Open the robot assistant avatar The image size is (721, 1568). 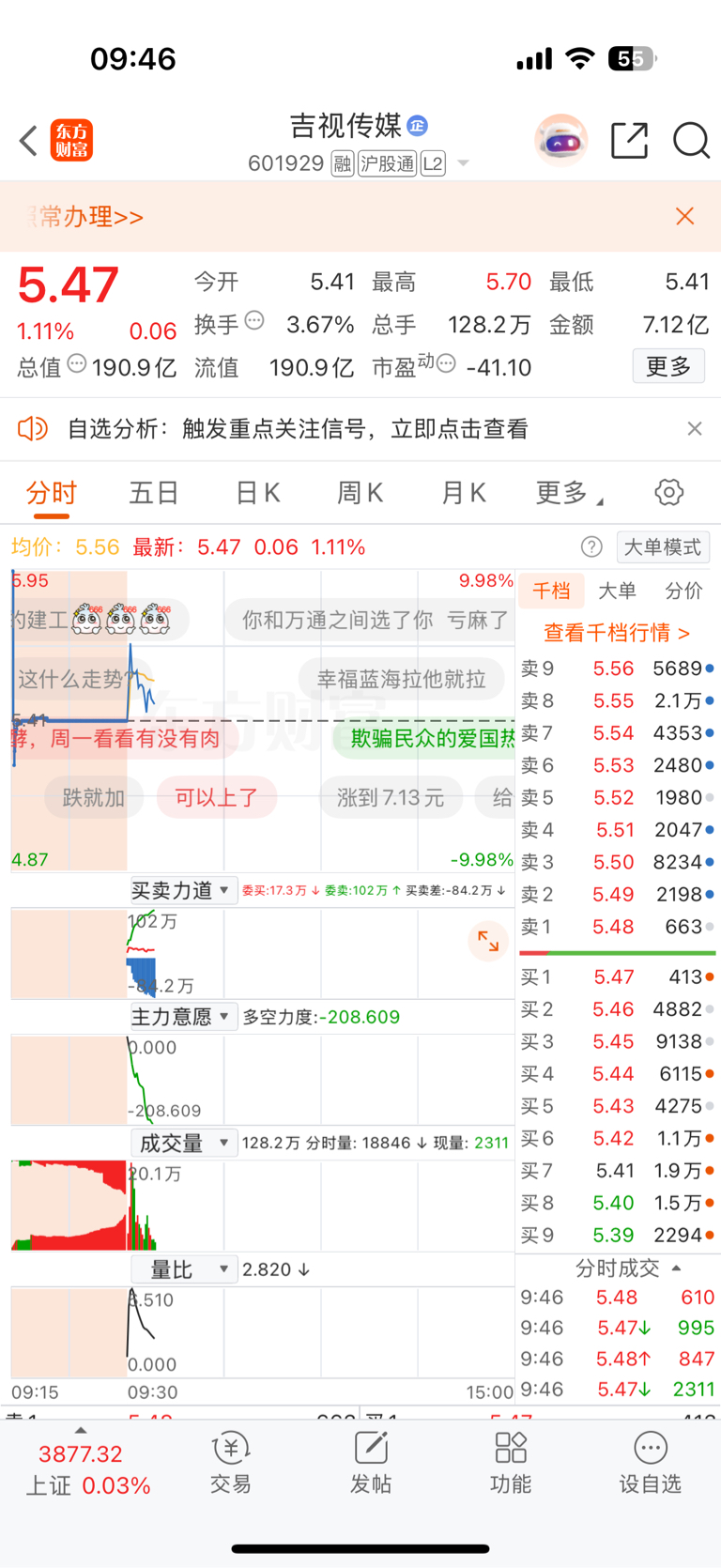561,141
